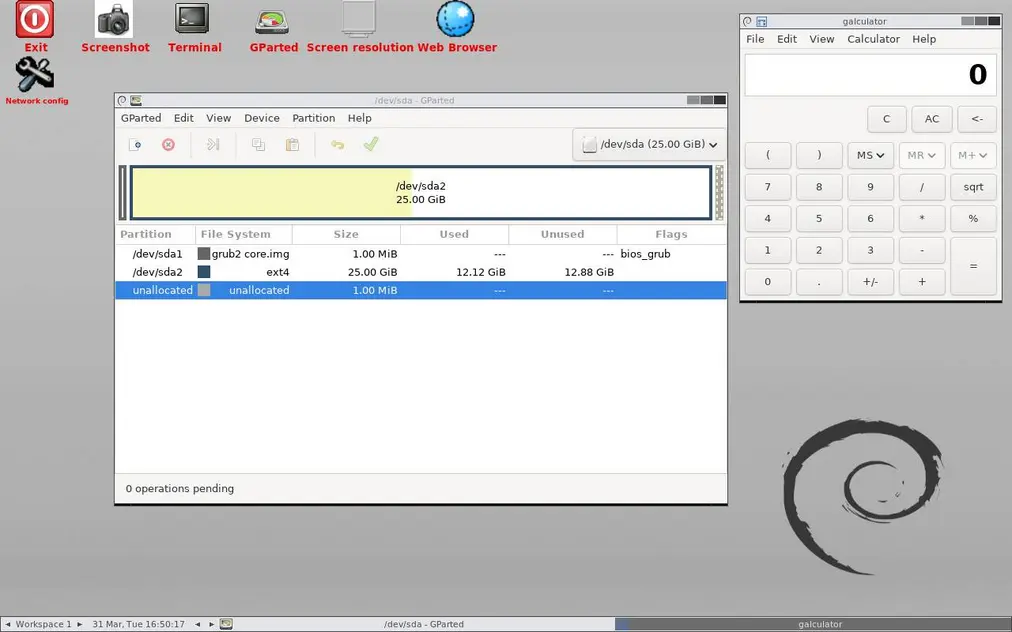
Task: Click the equals button in galculator
Action: 973,266
